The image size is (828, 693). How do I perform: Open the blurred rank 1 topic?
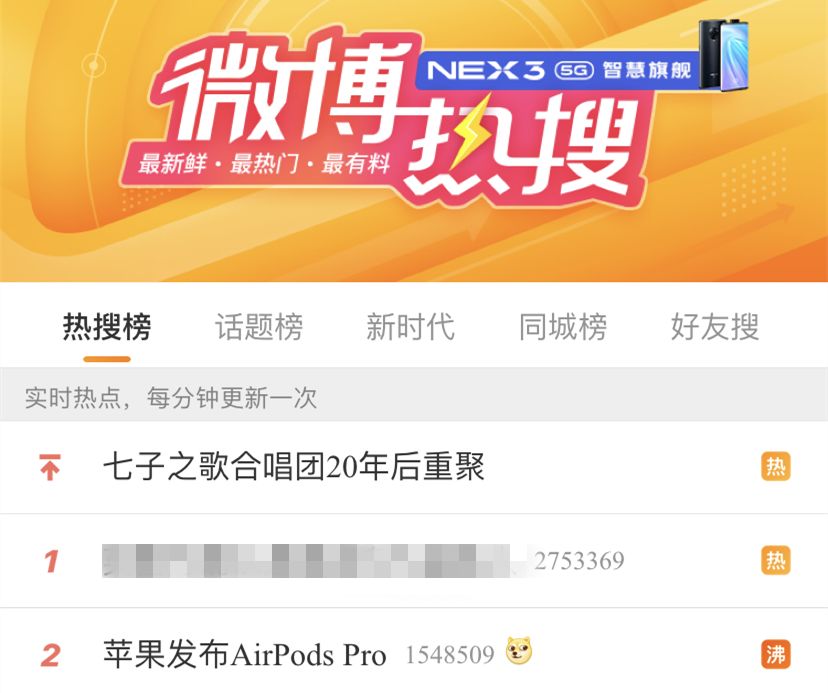306,560
